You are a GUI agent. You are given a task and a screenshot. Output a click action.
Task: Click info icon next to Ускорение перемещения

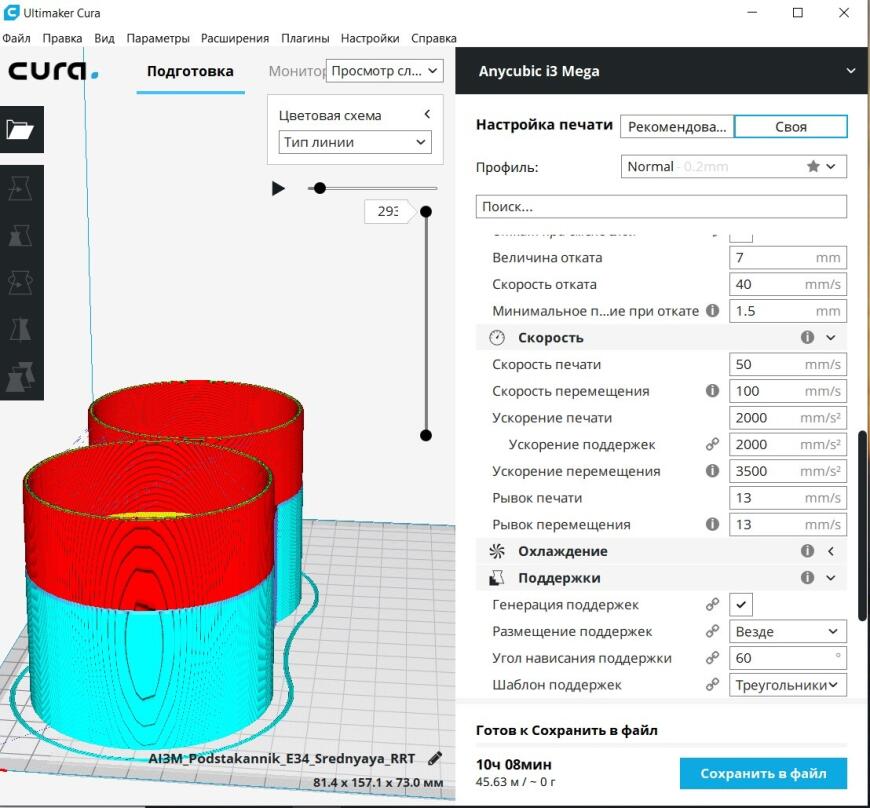pos(712,471)
